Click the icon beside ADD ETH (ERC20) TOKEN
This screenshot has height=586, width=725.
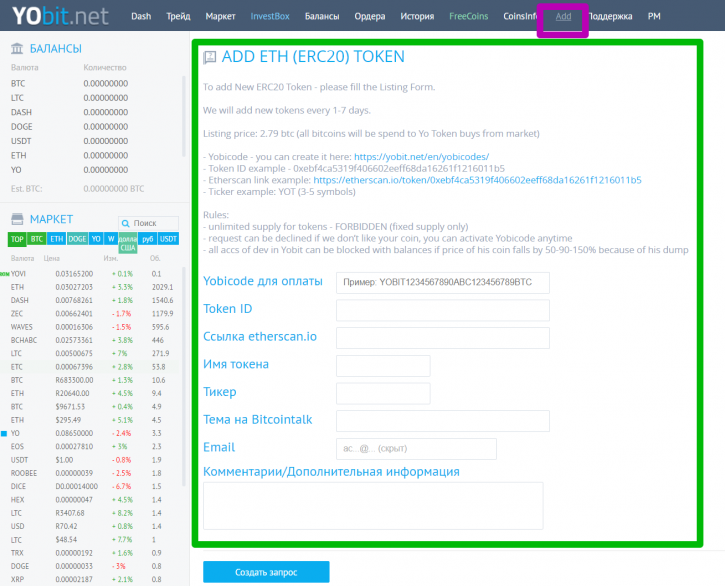(x=209, y=57)
